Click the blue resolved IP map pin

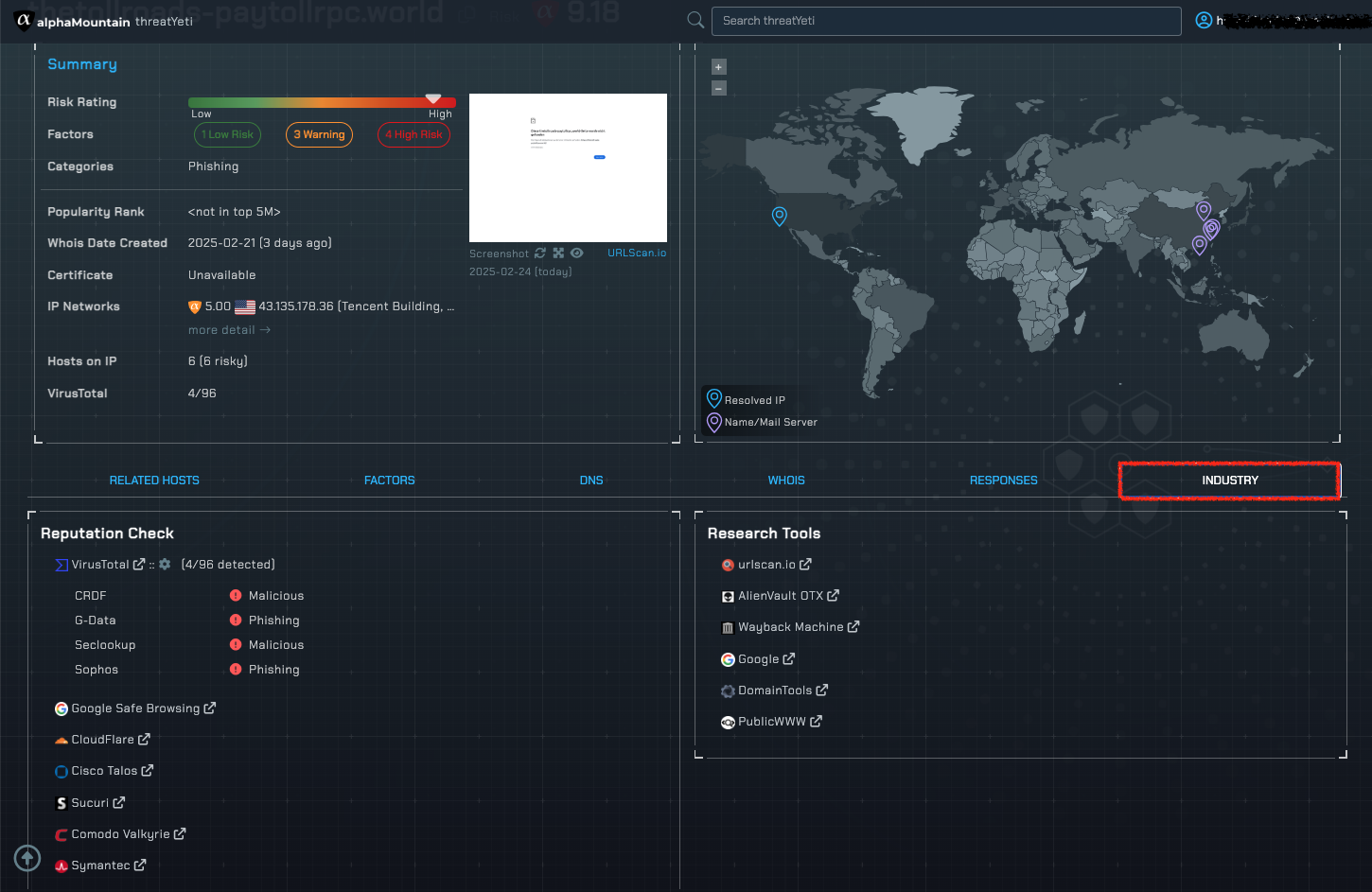click(x=780, y=217)
